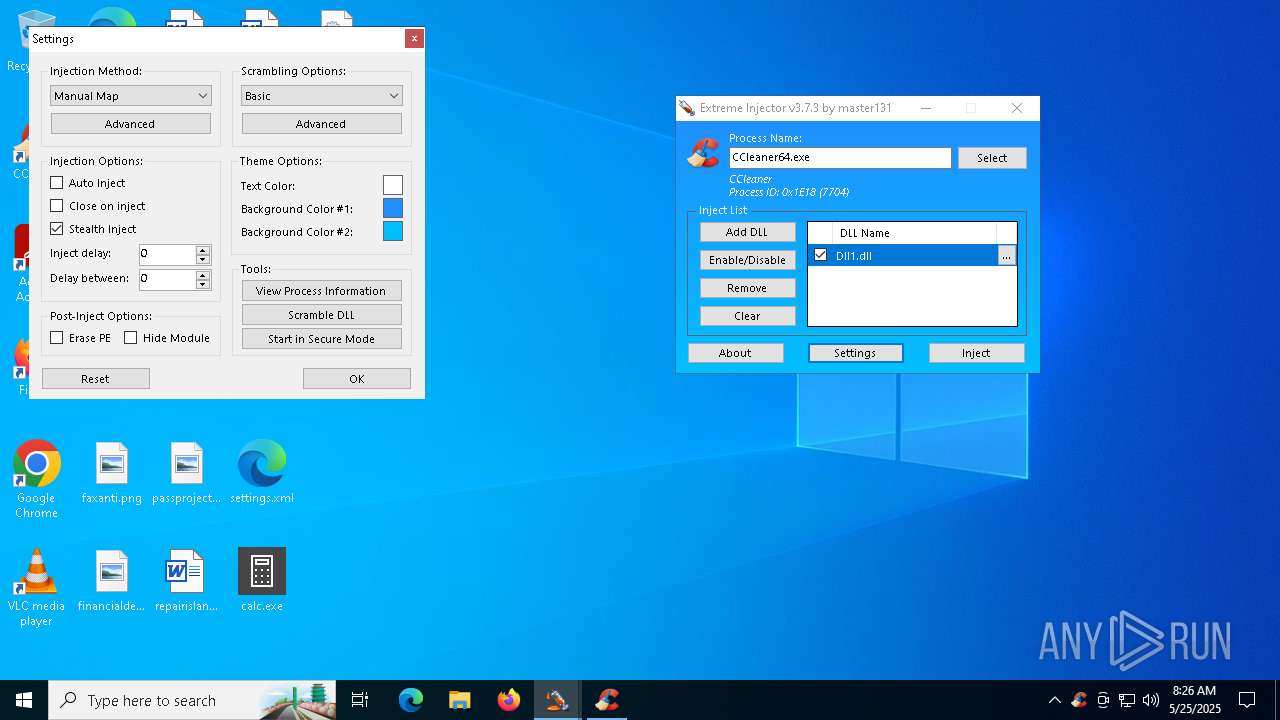Viewport: 1280px width, 720px height.
Task: Click View Process Information
Action: [322, 291]
